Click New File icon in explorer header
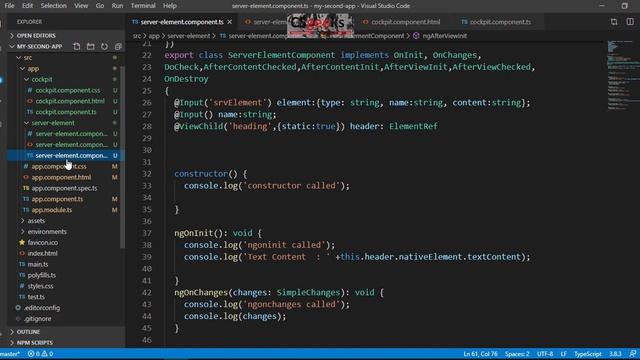Screen dimensions: 640x360 77,47
